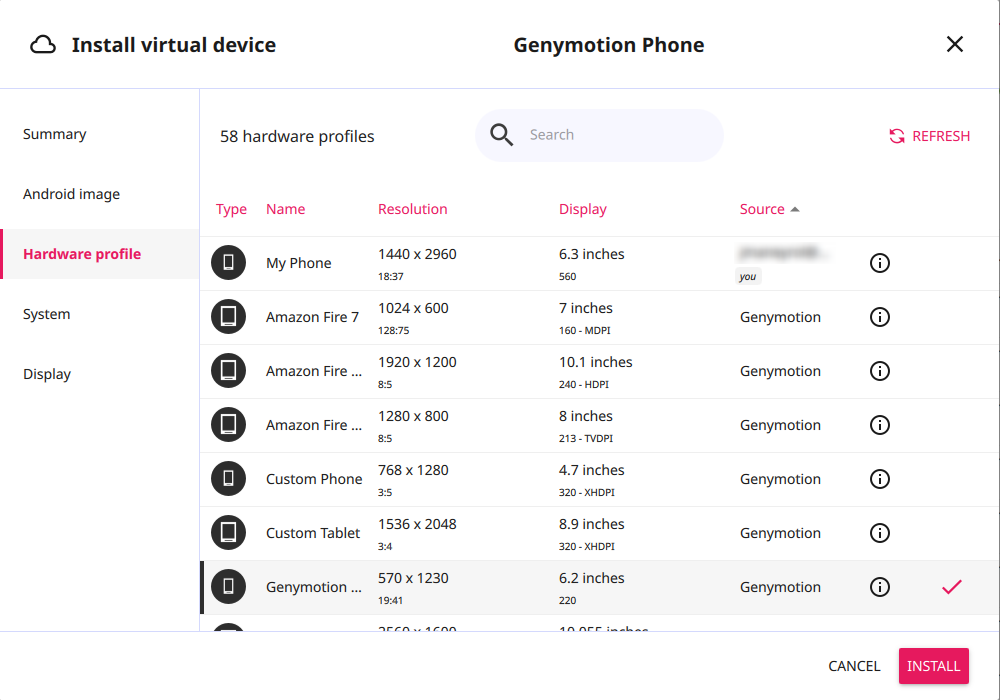
Task: Sort profiles by Resolution column
Action: (413, 209)
